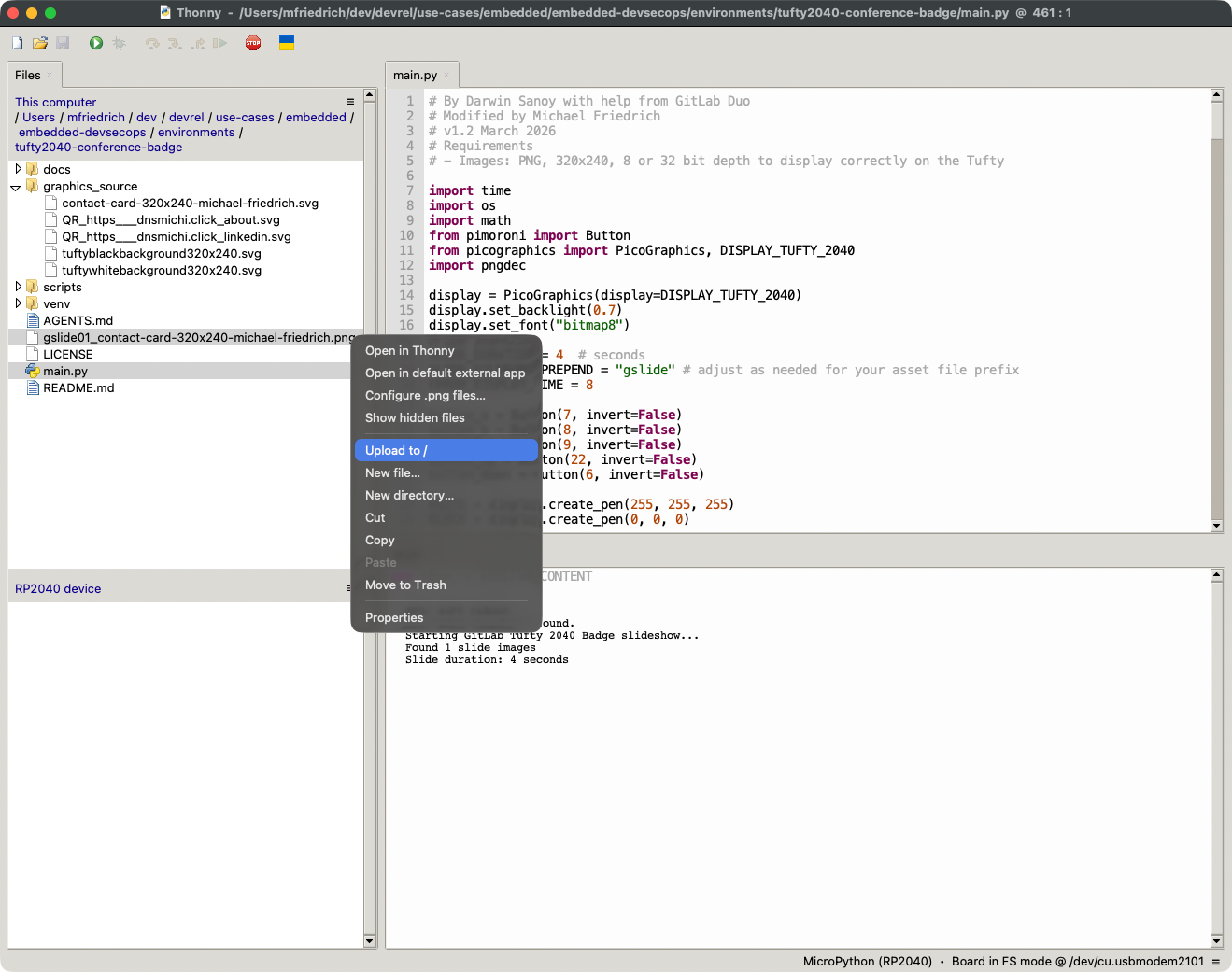Screen dimensions: 1232x972
Task: Click the 'This computer' link
Action: 55,102
